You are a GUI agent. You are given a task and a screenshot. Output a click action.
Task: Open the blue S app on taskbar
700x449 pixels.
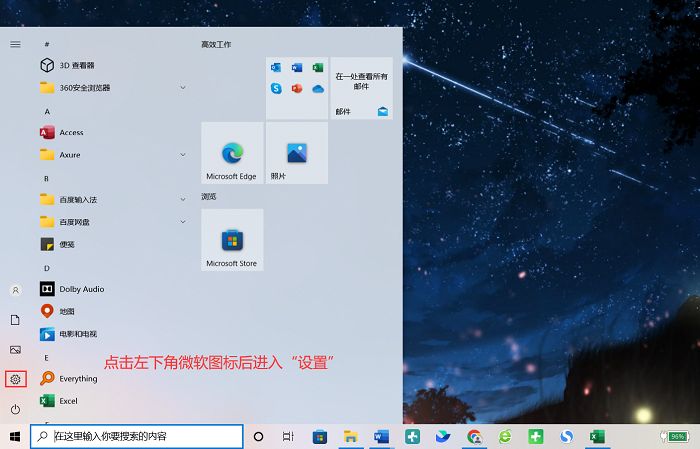567,437
